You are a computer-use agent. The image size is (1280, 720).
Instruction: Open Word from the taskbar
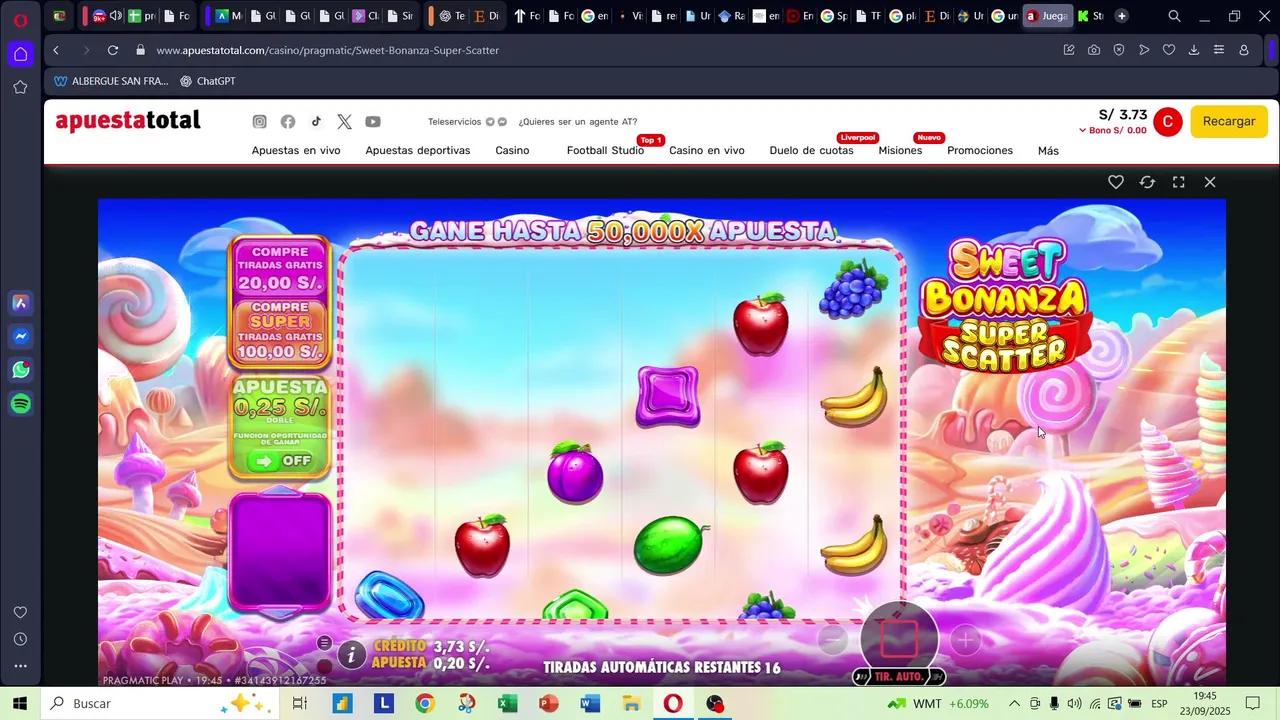(590, 703)
